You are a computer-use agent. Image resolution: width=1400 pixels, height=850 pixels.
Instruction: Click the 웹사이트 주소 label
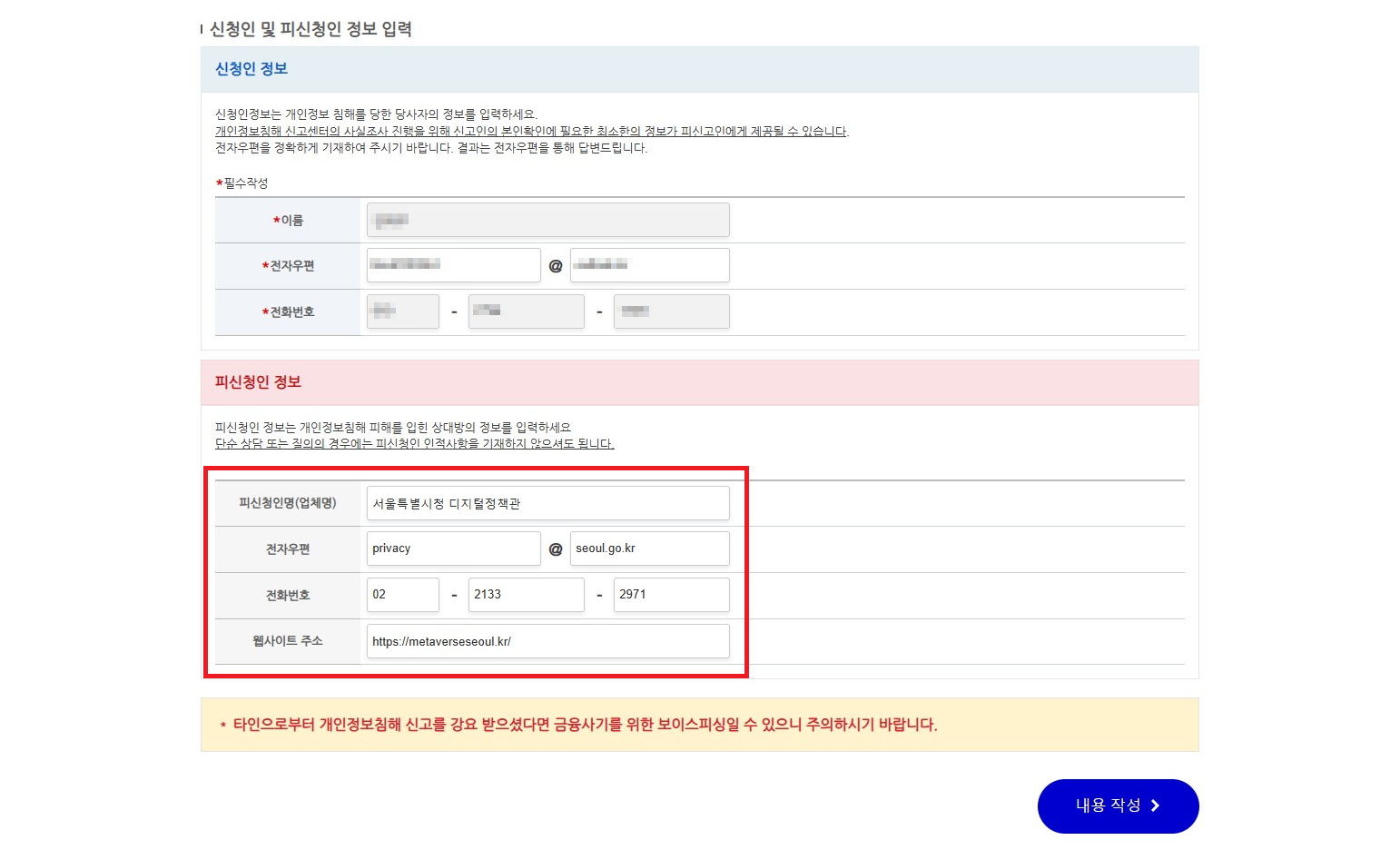click(x=288, y=641)
